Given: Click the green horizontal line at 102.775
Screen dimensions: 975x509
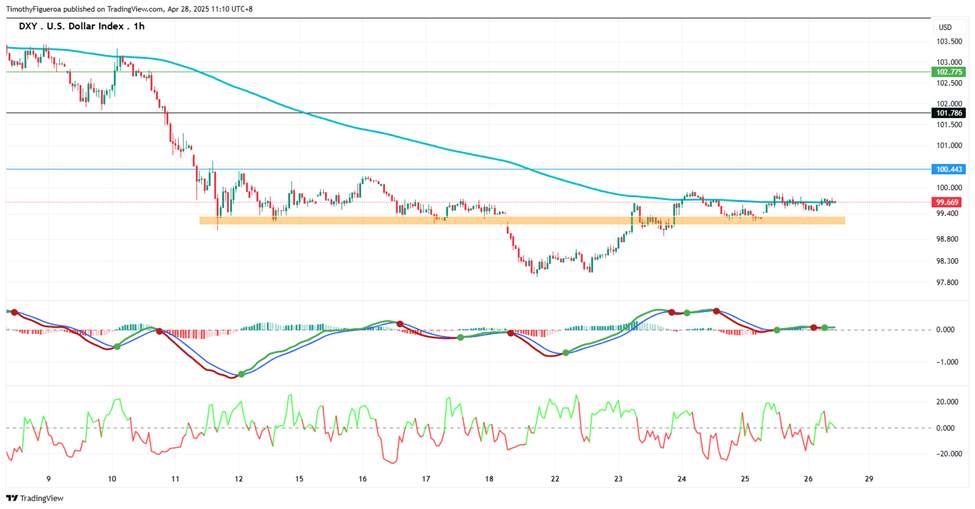Looking at the screenshot, I should [x=466, y=71].
